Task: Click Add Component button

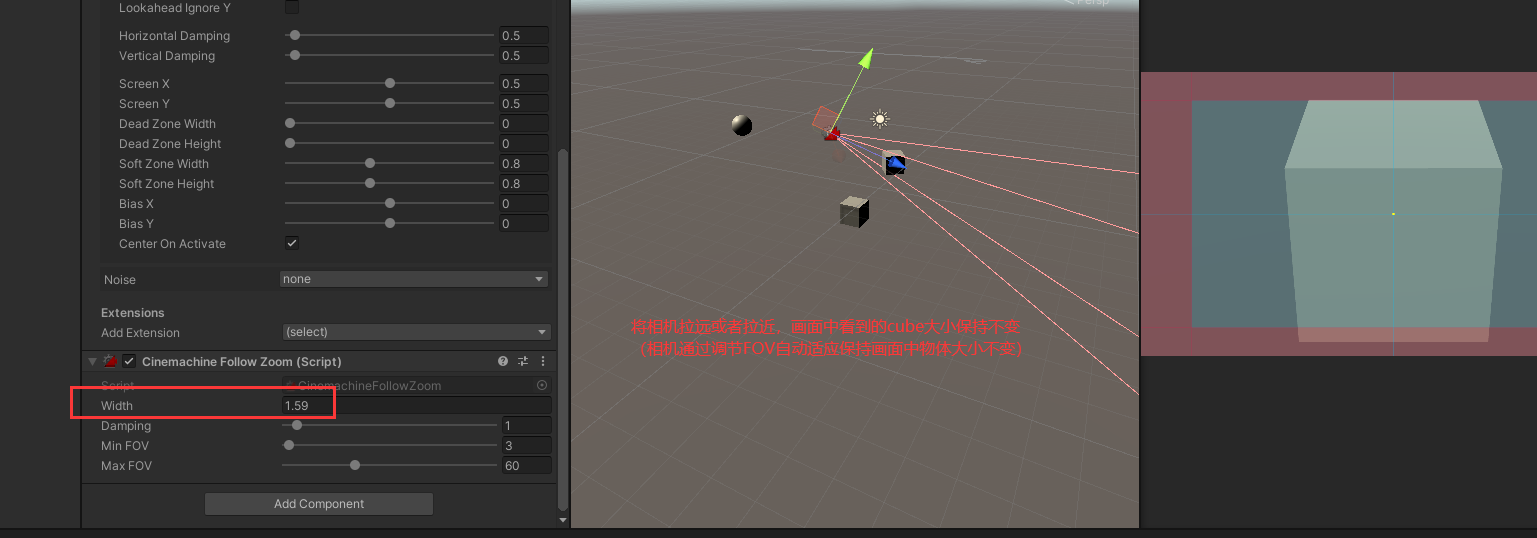Action: click(319, 504)
